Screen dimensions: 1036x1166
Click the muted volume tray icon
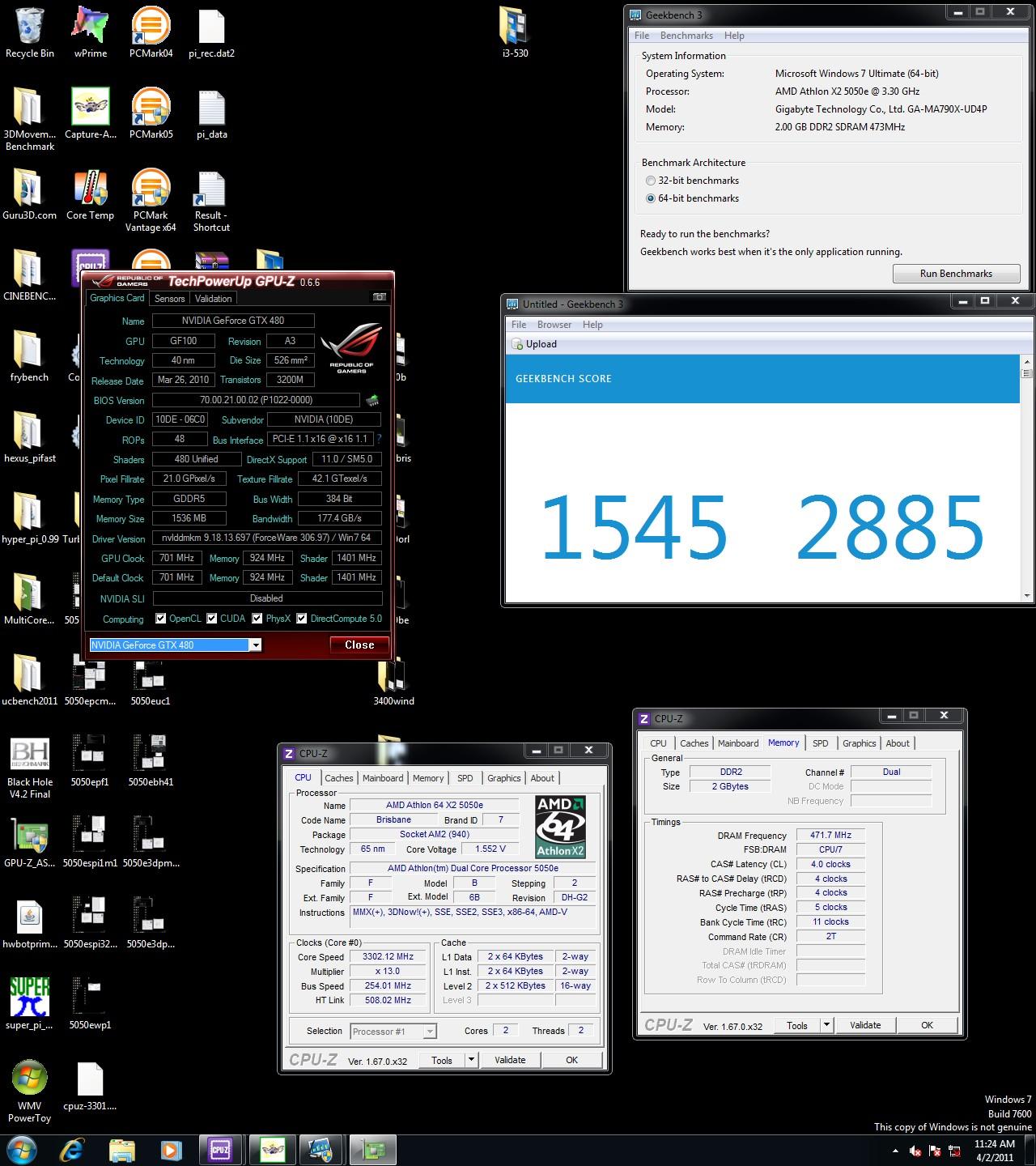click(915, 1151)
